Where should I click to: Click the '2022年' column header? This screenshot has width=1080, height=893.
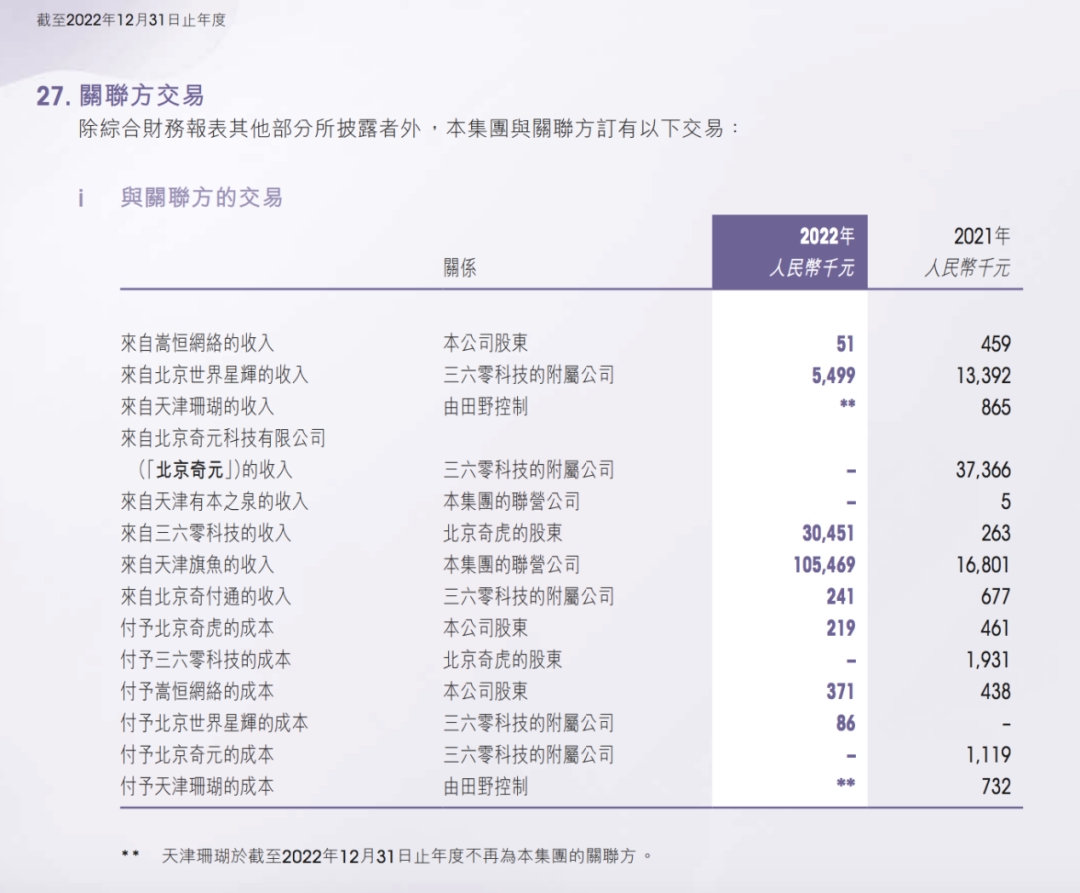tap(827, 236)
